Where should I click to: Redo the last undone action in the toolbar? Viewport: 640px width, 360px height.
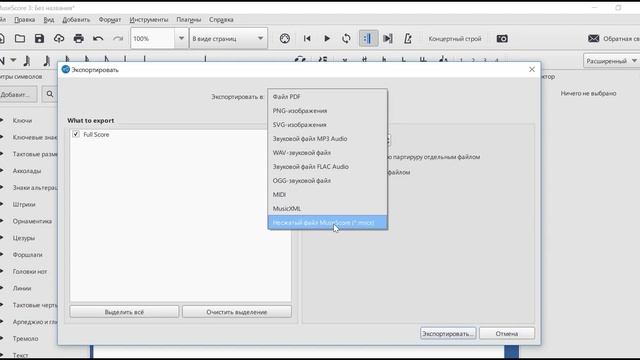click(x=118, y=38)
